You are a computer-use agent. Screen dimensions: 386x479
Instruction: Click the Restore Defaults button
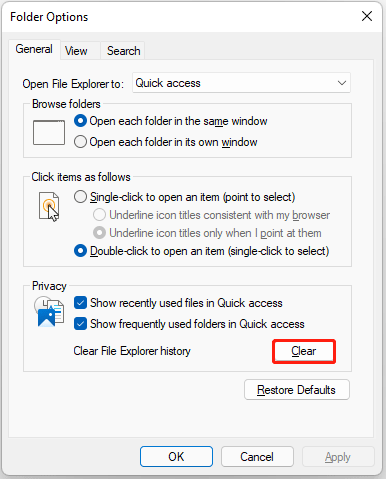297,390
